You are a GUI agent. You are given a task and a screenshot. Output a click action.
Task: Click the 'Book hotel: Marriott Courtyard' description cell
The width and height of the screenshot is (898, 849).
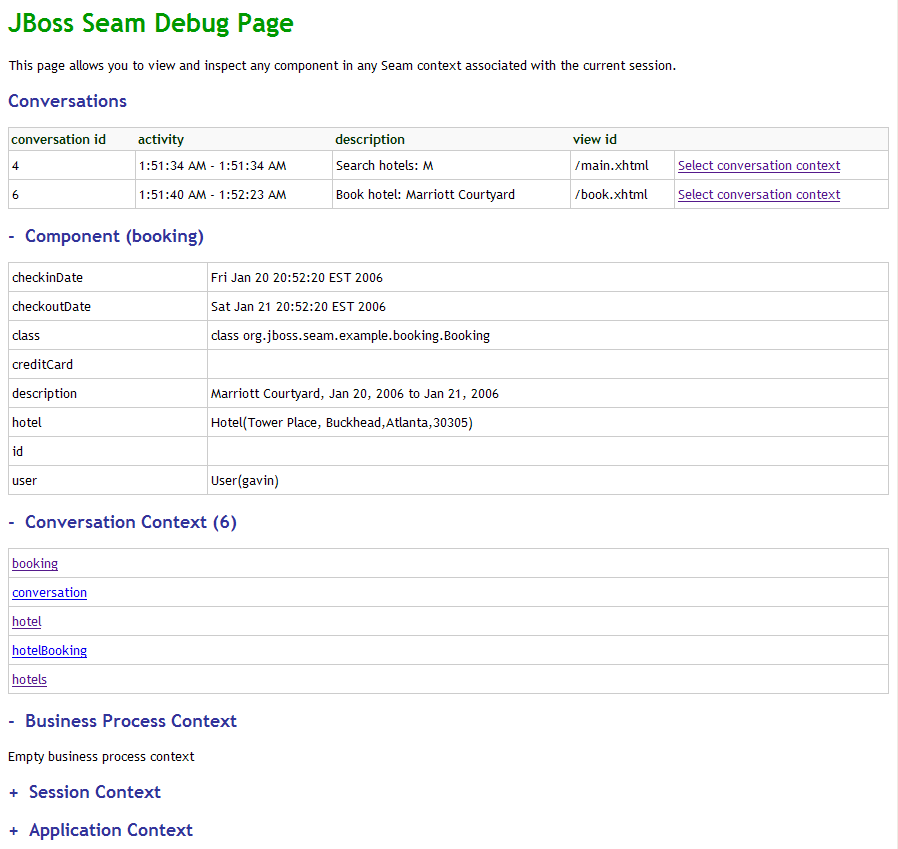[425, 195]
